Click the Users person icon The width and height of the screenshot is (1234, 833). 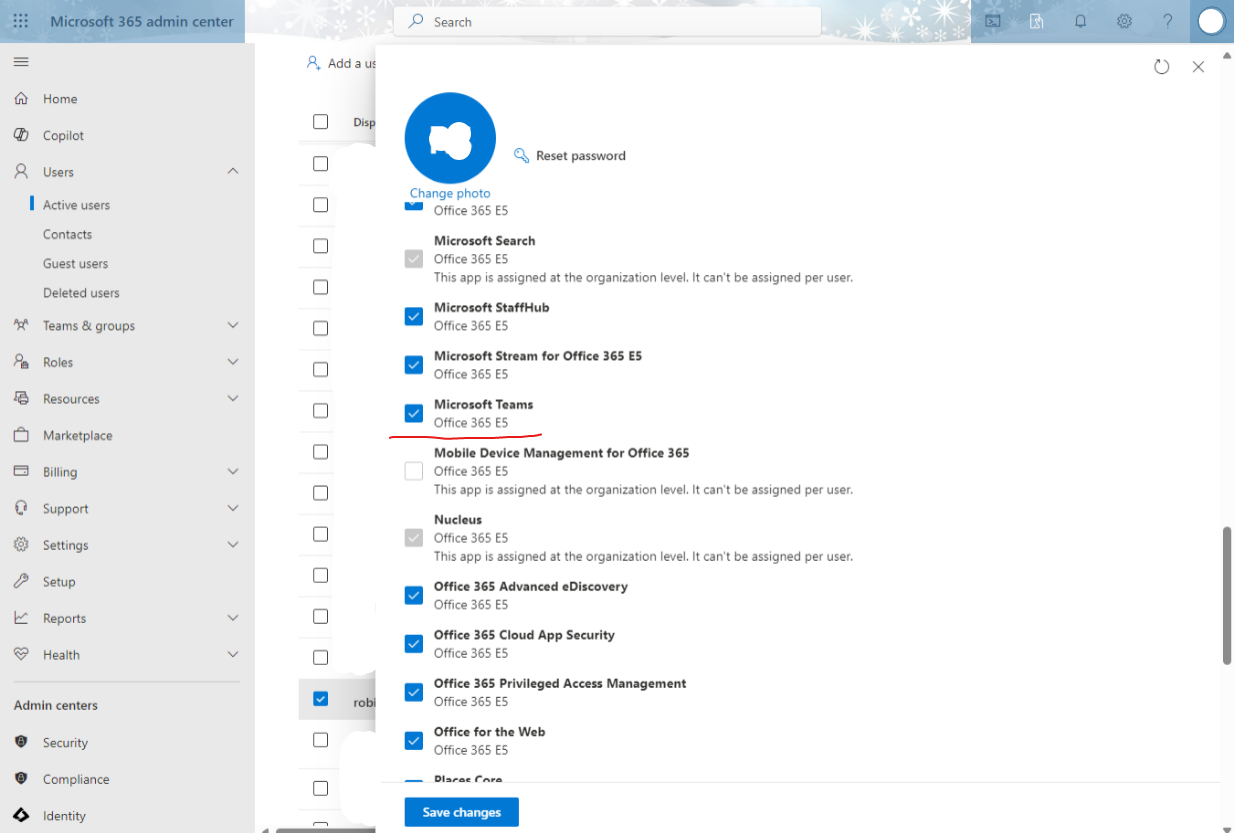coord(21,172)
